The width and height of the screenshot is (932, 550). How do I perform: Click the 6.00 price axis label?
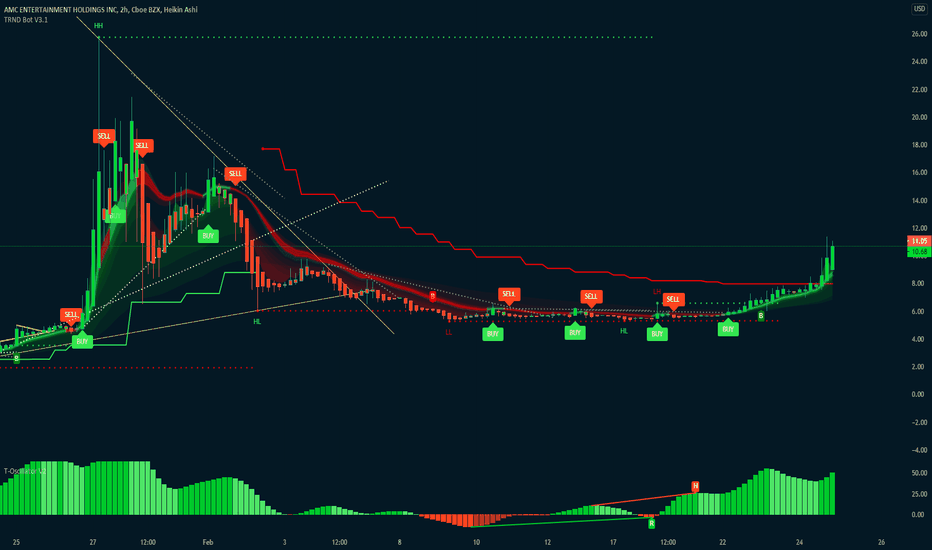[919, 312]
